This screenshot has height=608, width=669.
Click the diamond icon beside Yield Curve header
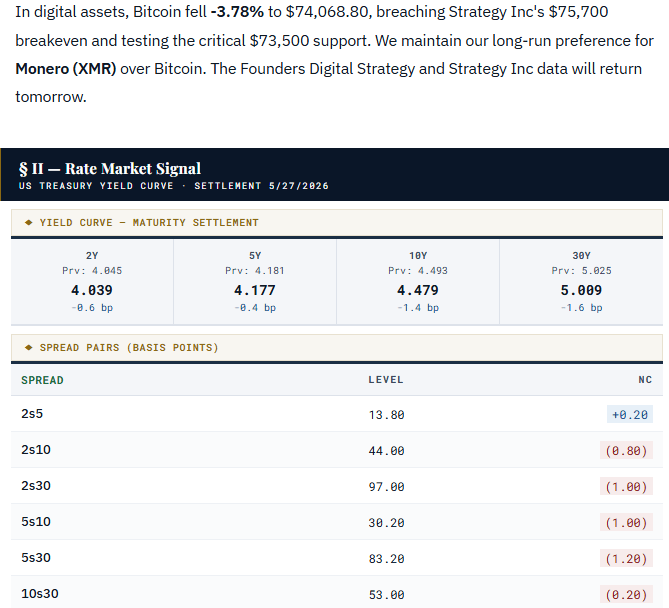pos(29,222)
